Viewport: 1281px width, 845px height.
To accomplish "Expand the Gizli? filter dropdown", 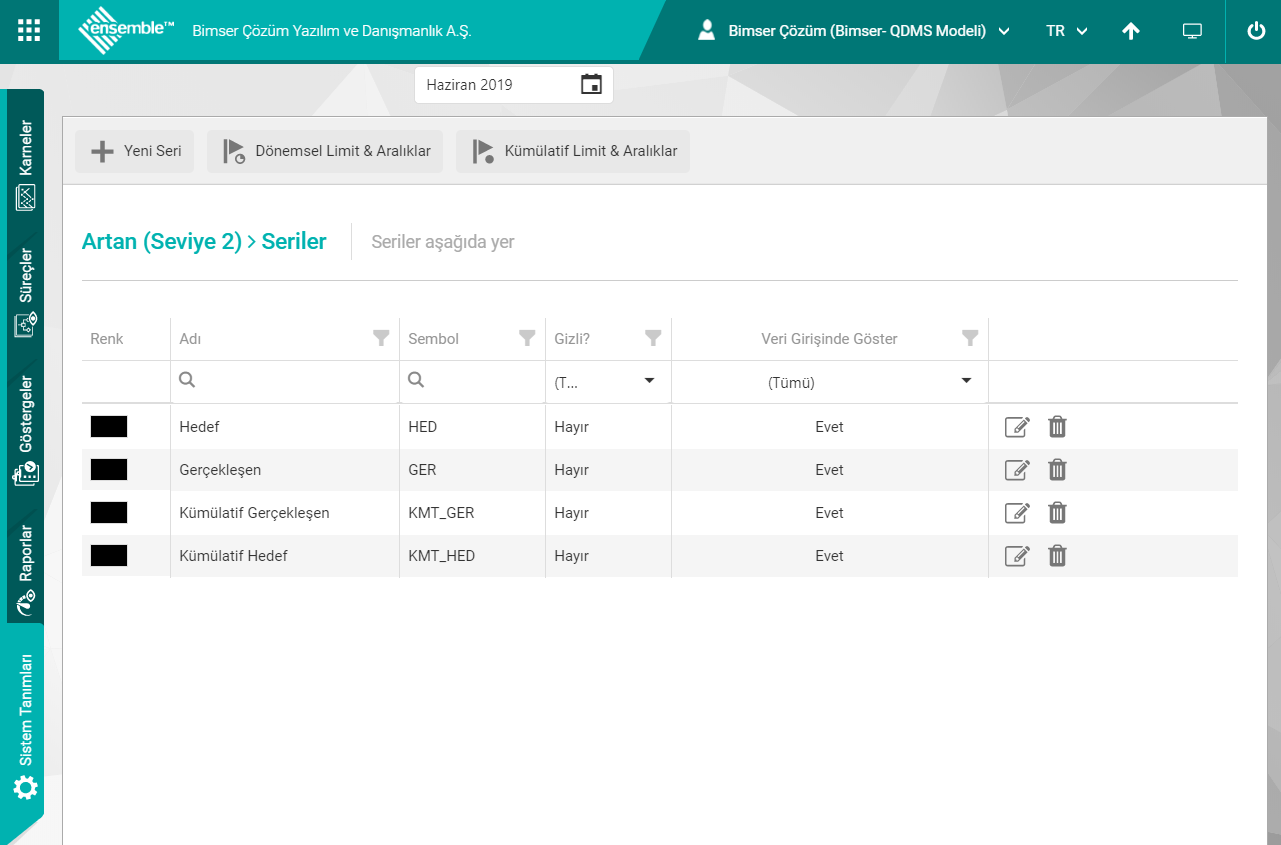I will 649,381.
